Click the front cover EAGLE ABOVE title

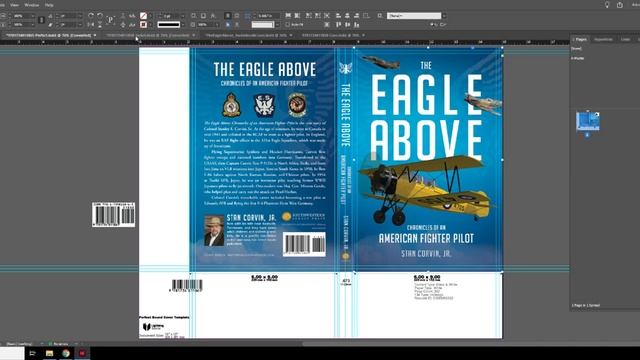426,118
